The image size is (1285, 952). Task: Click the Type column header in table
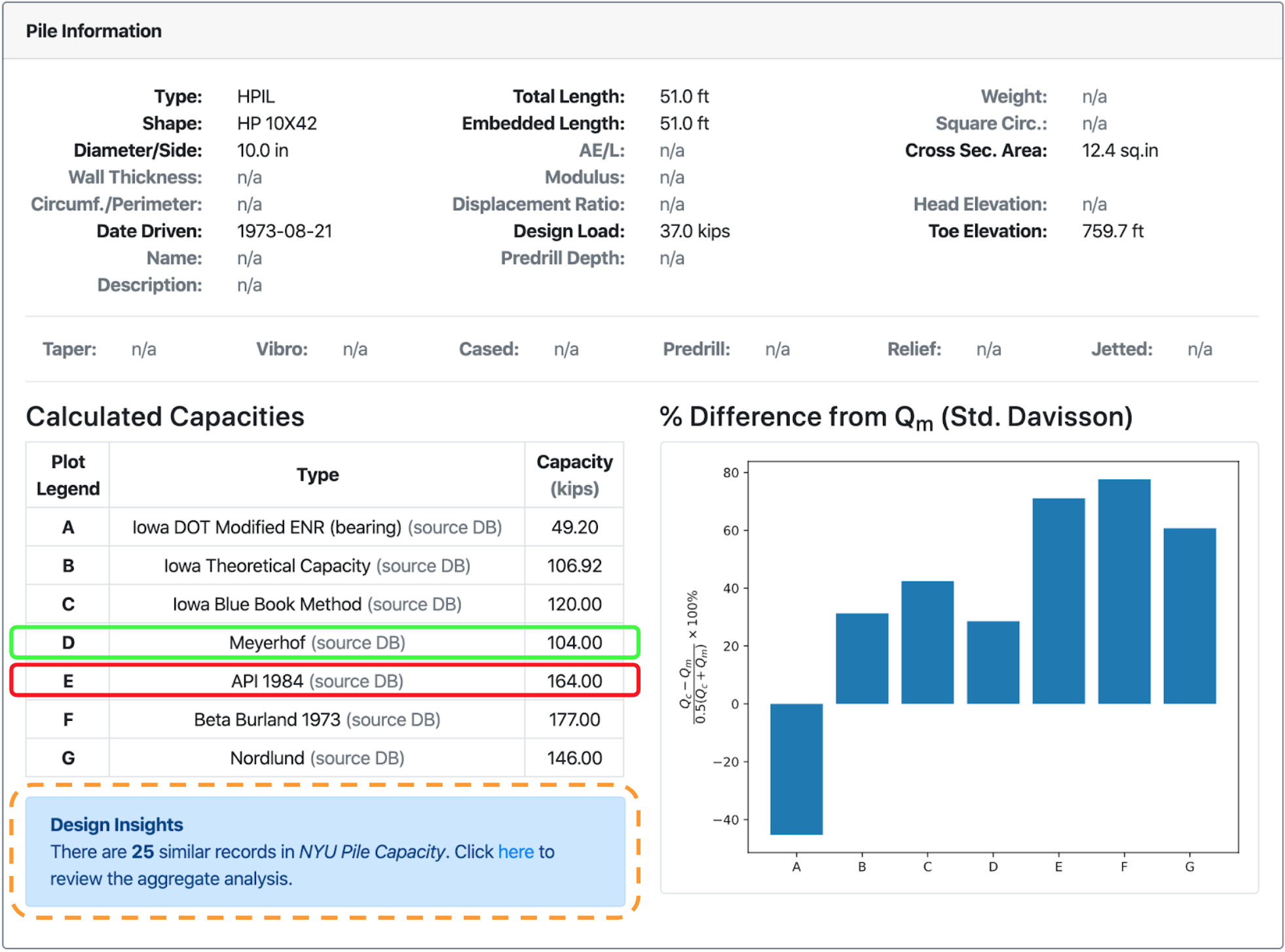pyautogui.click(x=317, y=475)
